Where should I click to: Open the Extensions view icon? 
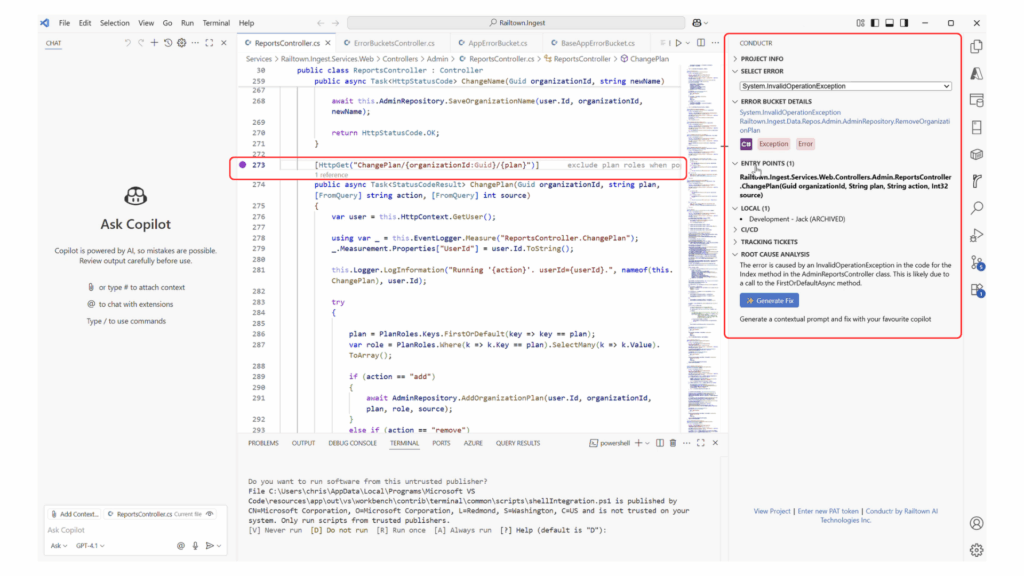point(977,289)
